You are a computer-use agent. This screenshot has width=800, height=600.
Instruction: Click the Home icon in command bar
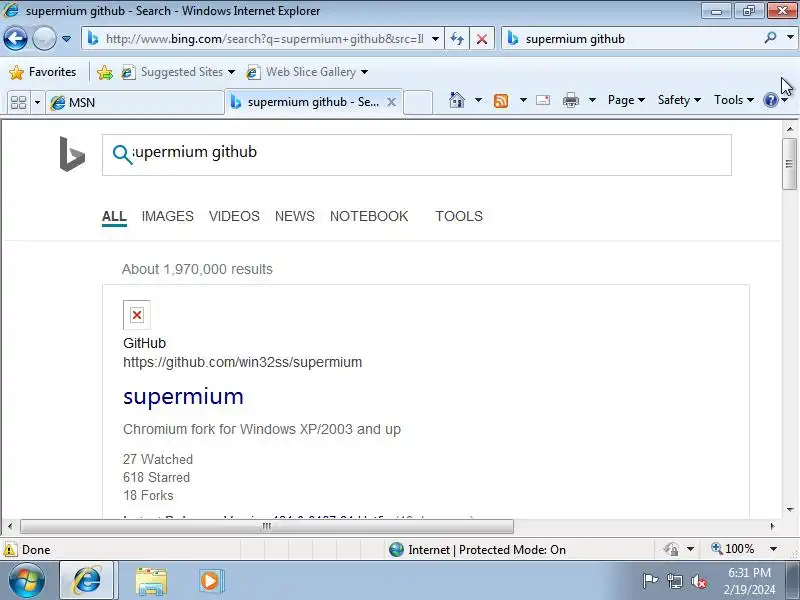(x=457, y=100)
